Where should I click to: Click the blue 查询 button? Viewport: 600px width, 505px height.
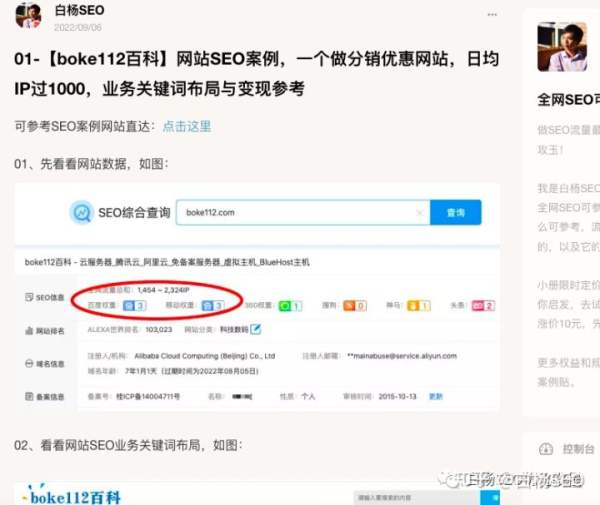(456, 212)
